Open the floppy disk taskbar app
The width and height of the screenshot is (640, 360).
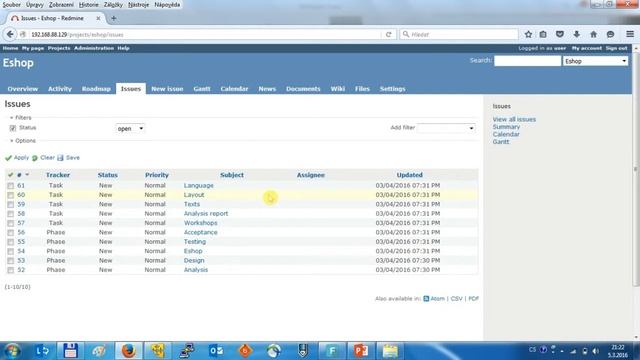tap(70, 351)
